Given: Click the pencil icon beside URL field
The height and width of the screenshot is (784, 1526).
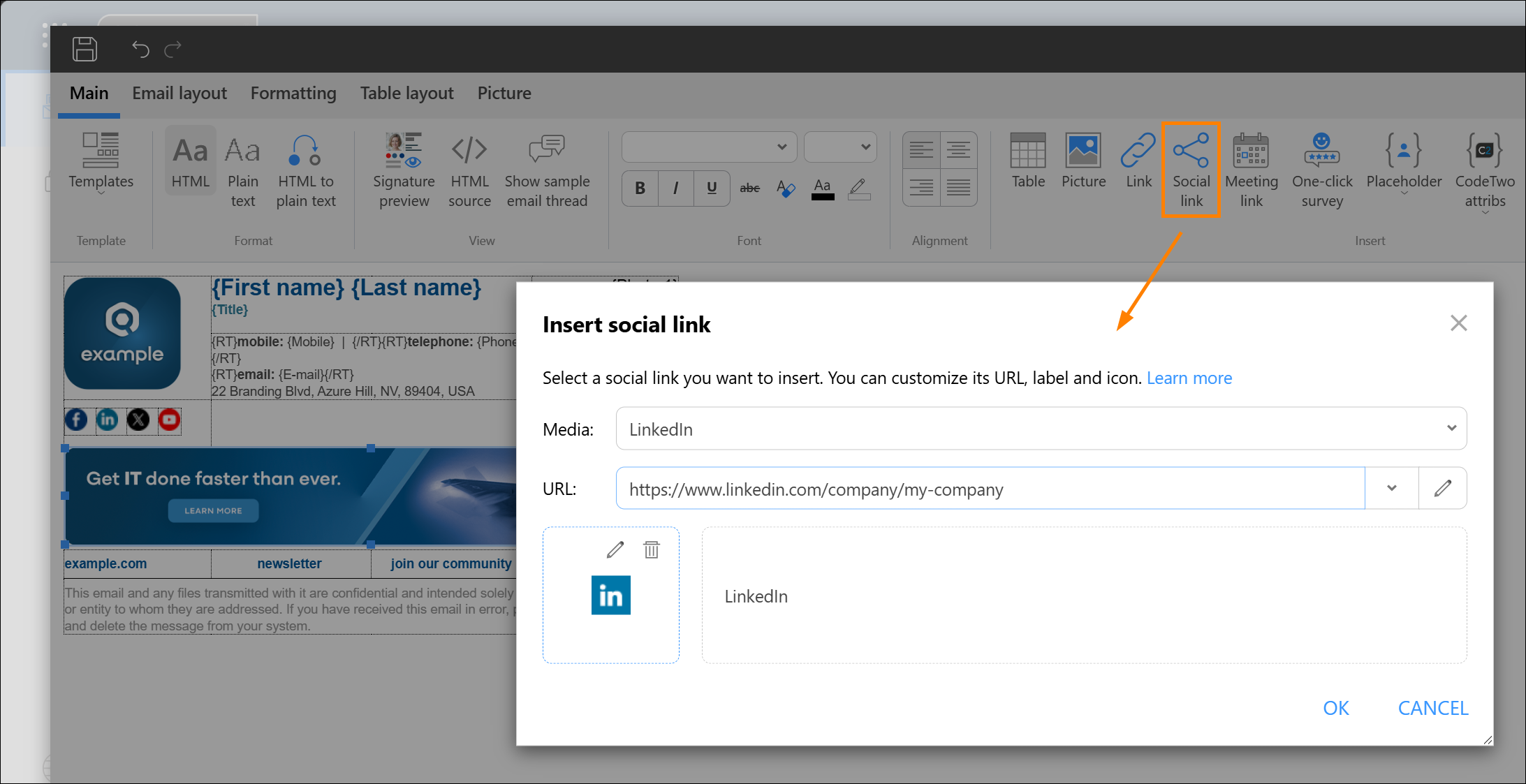Looking at the screenshot, I should pos(1443,489).
